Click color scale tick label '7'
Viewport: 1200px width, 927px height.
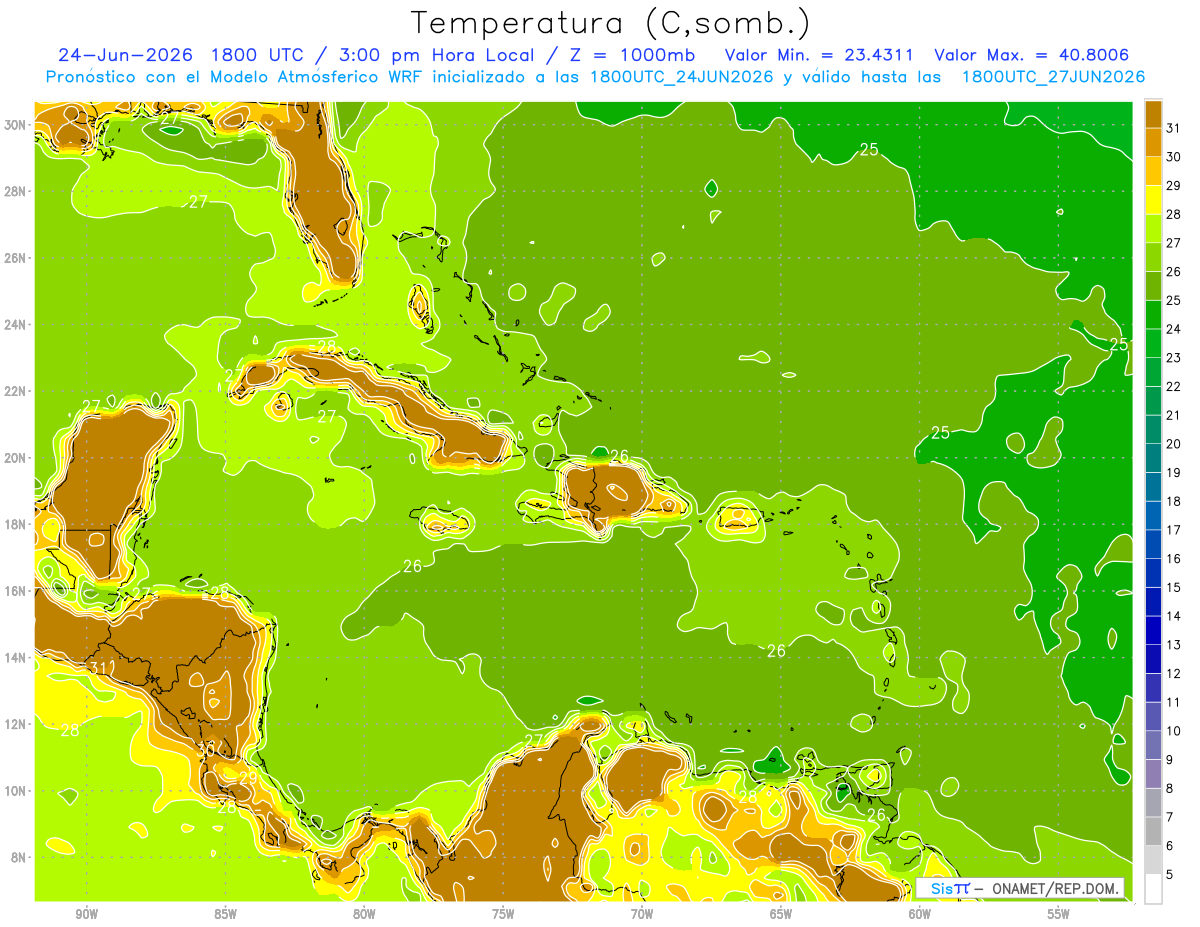[x=1170, y=818]
